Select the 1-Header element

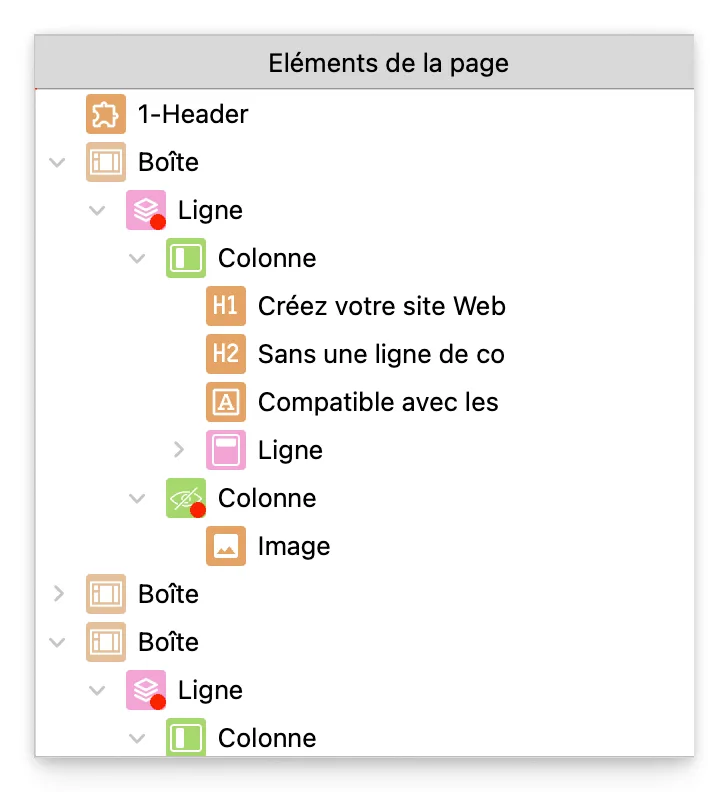(193, 114)
